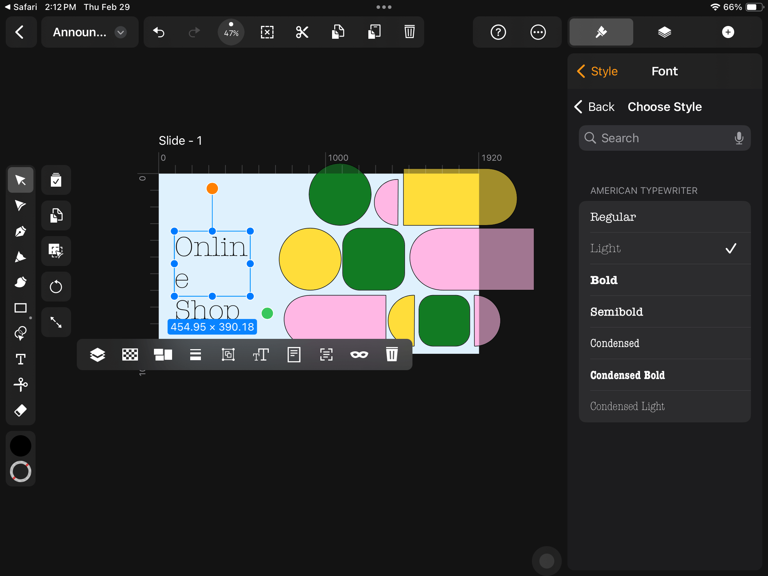Viewport: 768px width, 576px height.
Task: Tap the rotate icon in side column
Action: (56, 287)
